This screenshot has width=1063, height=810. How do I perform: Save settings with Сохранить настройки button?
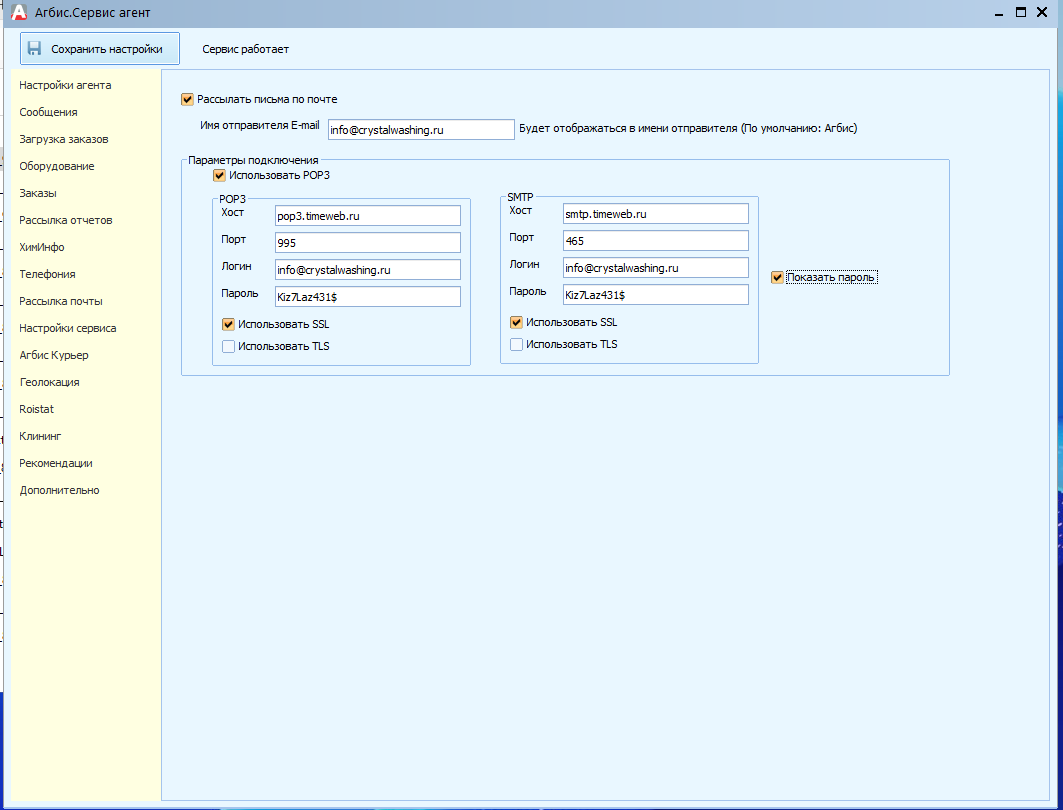[100, 49]
